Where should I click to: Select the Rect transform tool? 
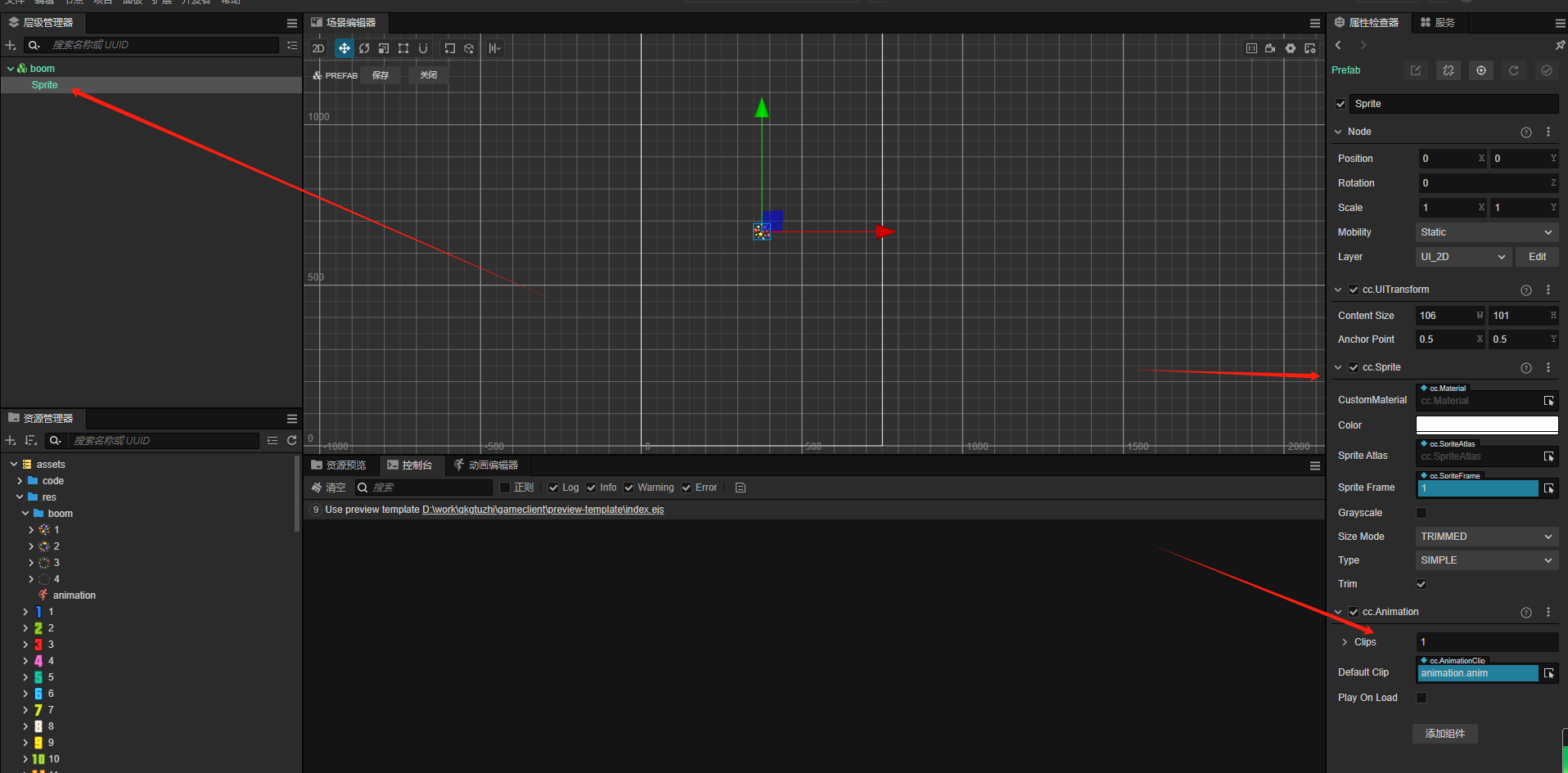click(403, 48)
